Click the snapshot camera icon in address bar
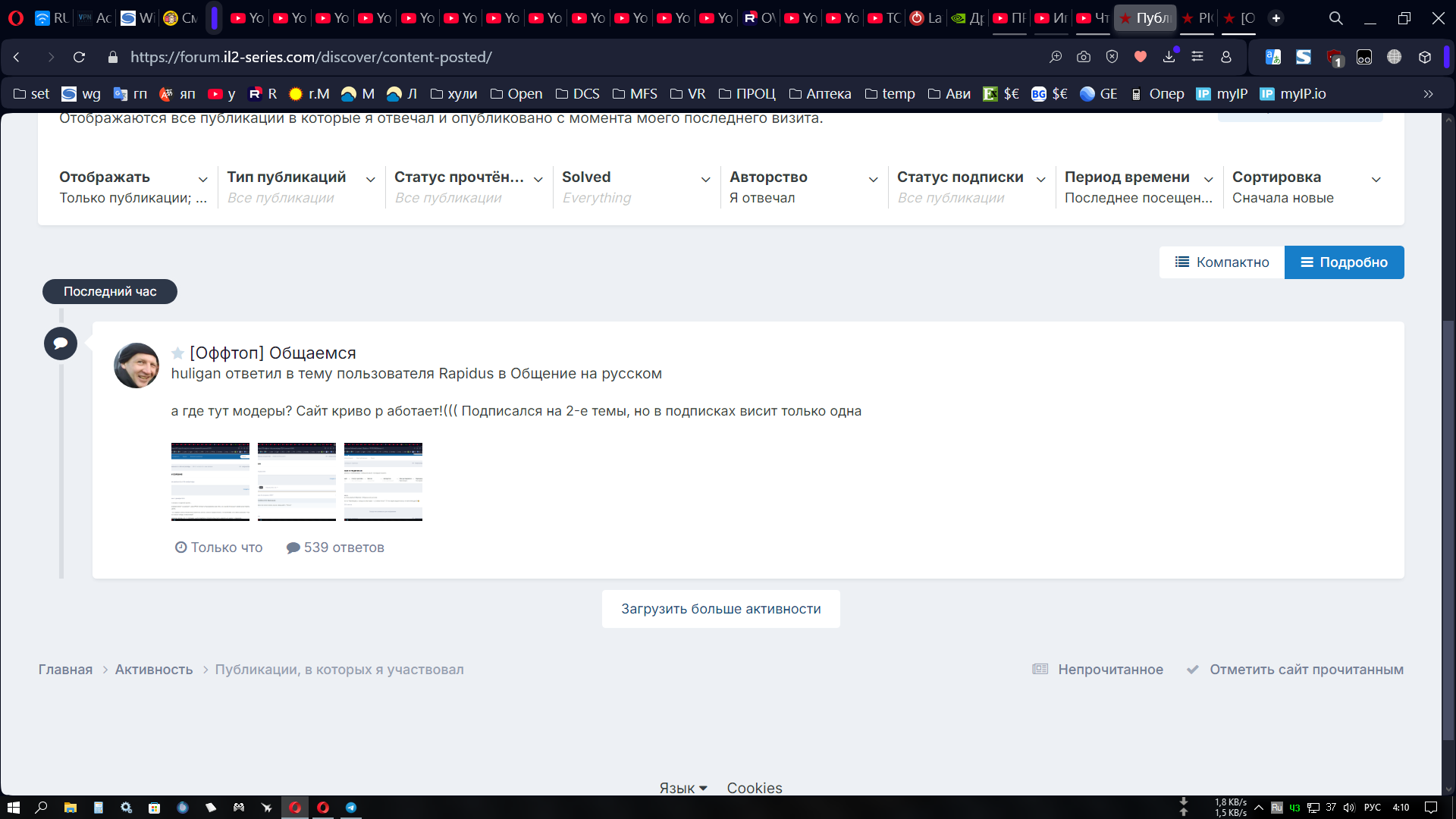 [1084, 57]
